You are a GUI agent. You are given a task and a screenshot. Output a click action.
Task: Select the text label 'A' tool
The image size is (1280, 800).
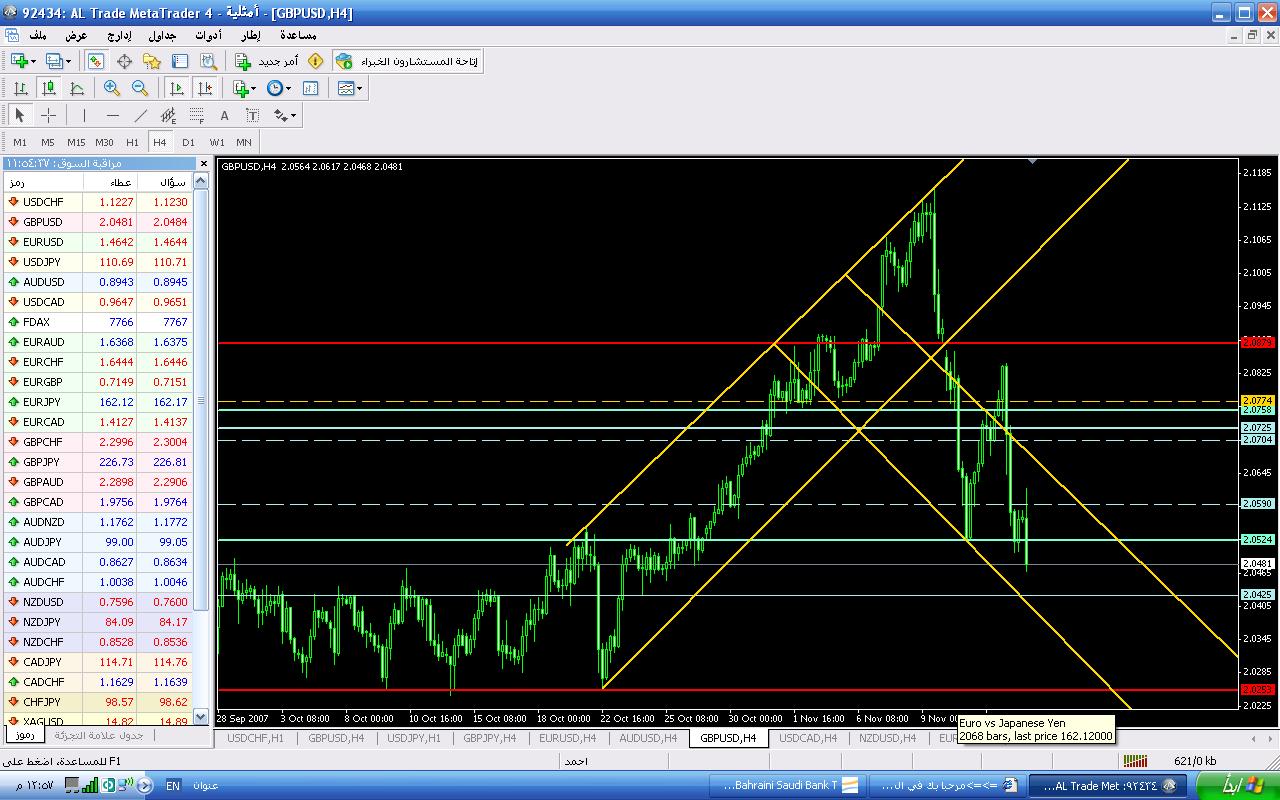224,115
